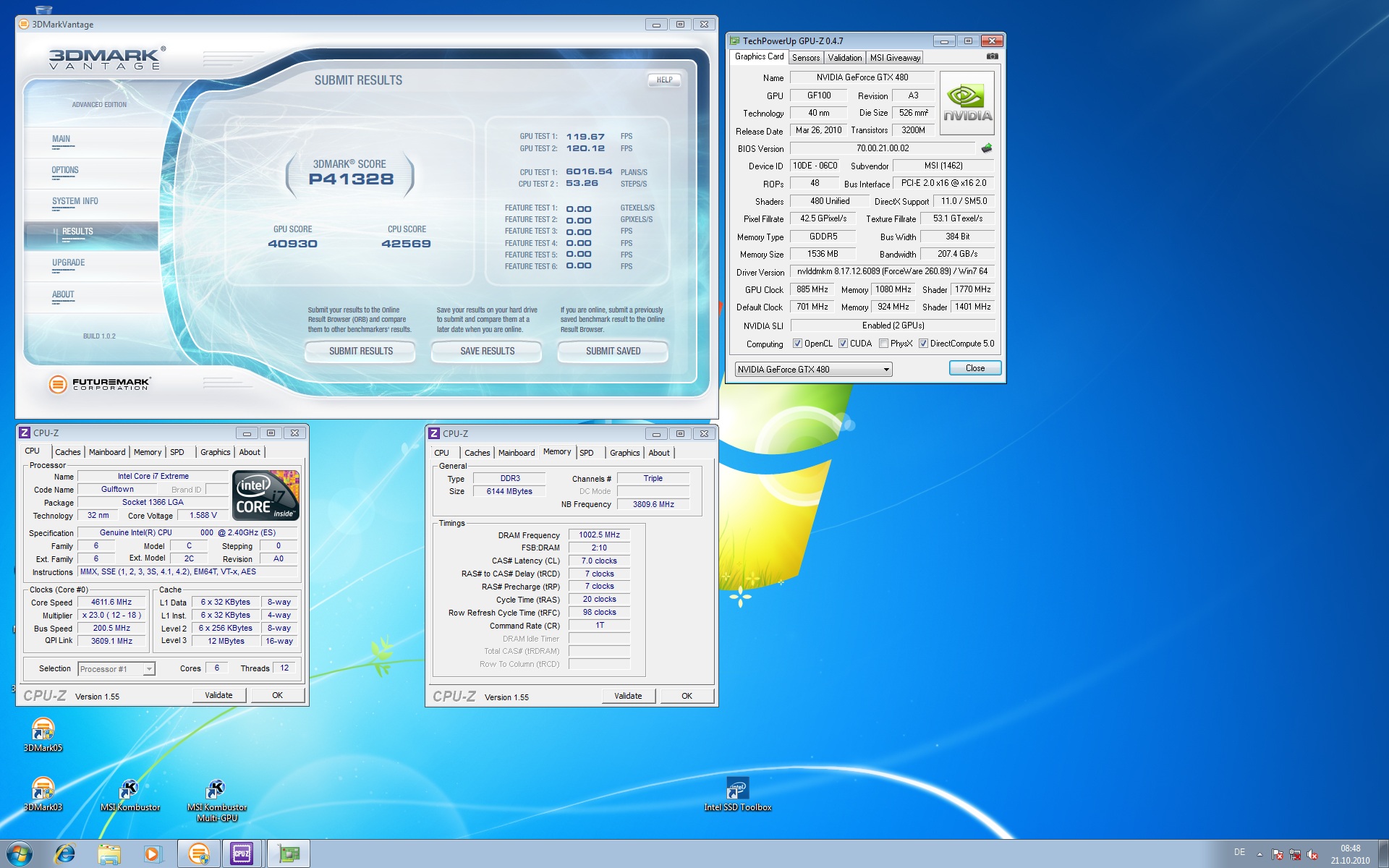Click the Recycle Bin desktop icon
The image size is (1389, 868).
43,9
